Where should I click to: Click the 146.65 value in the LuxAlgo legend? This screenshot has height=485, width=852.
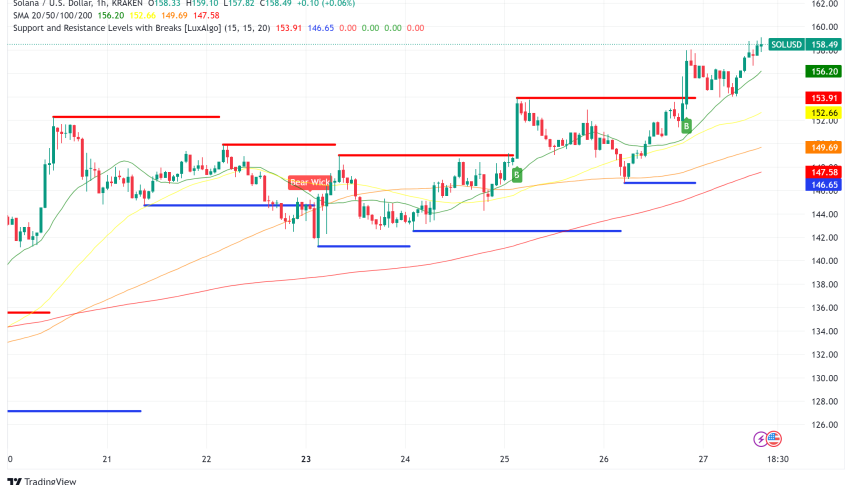tap(321, 28)
